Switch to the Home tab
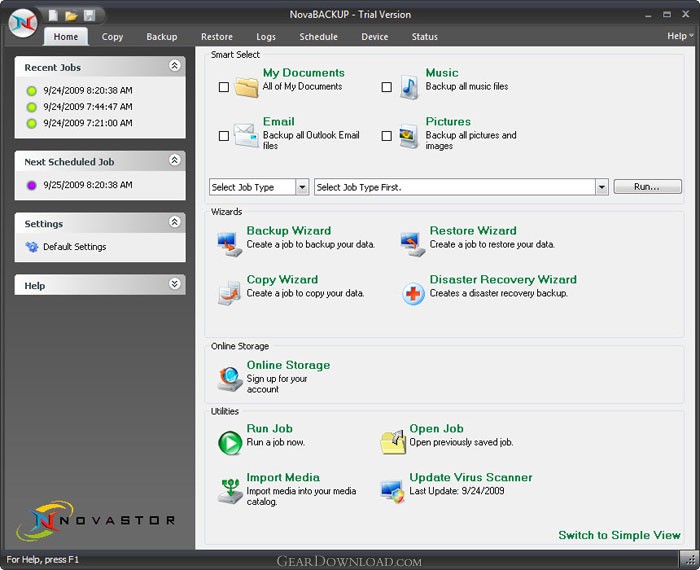Screen dimensions: 700x570 pyautogui.click(x=66, y=37)
